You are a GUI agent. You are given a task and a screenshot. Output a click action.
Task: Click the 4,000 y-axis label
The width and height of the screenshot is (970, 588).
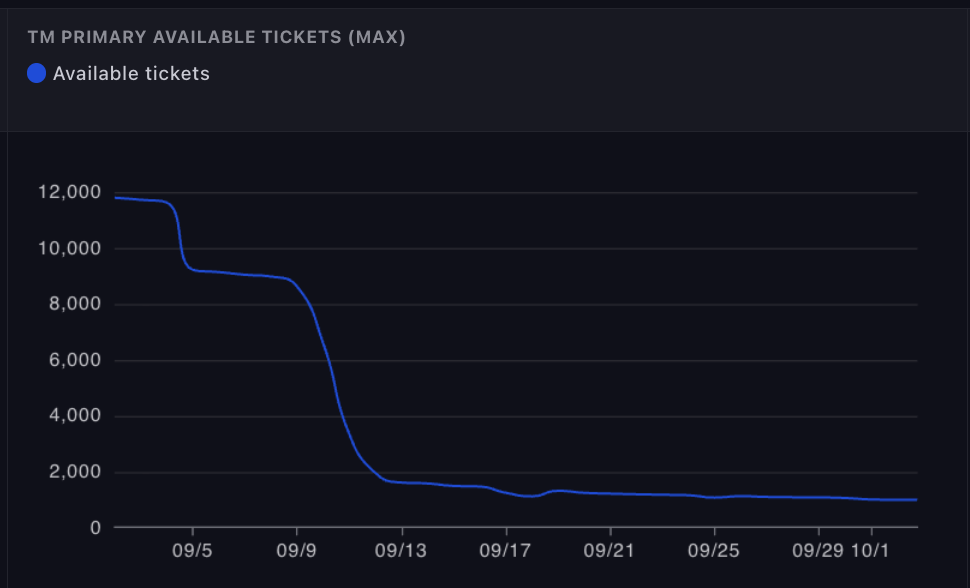(x=74, y=416)
